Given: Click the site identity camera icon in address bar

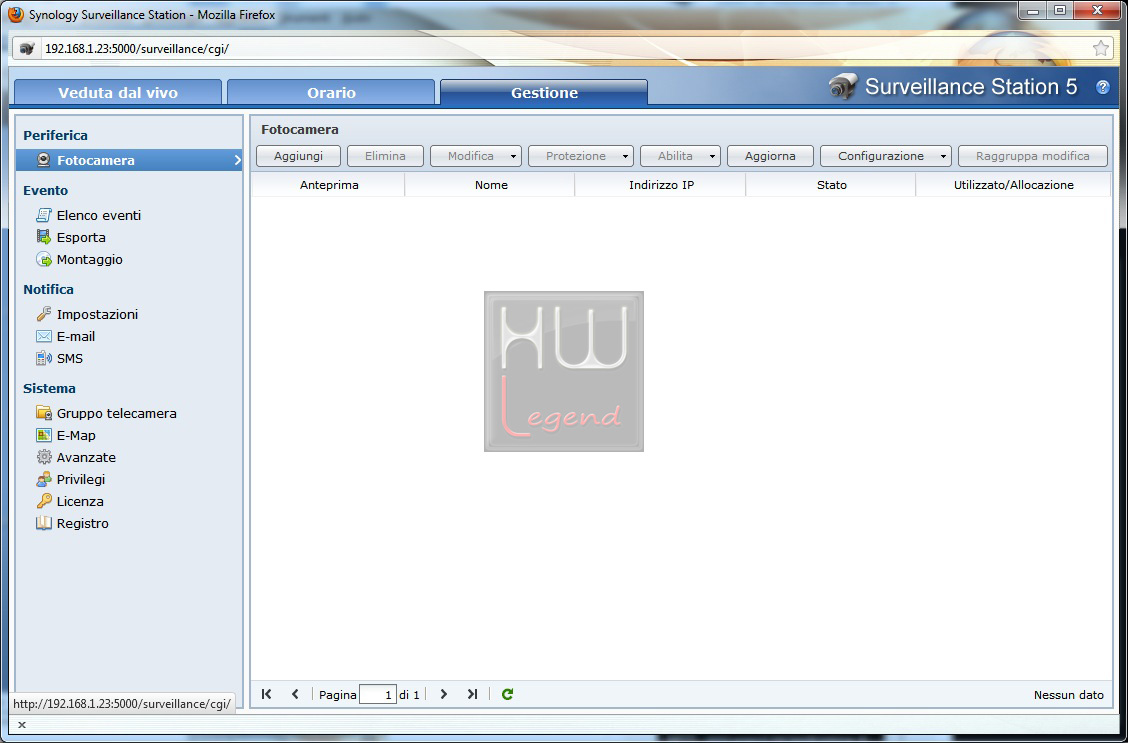Looking at the screenshot, I should pyautogui.click(x=27, y=49).
